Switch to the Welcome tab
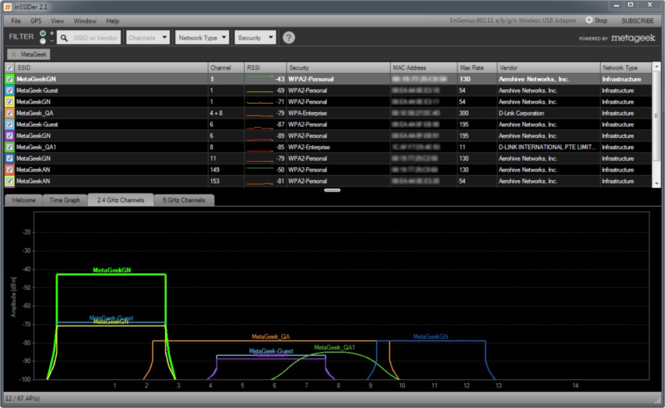 (x=24, y=200)
